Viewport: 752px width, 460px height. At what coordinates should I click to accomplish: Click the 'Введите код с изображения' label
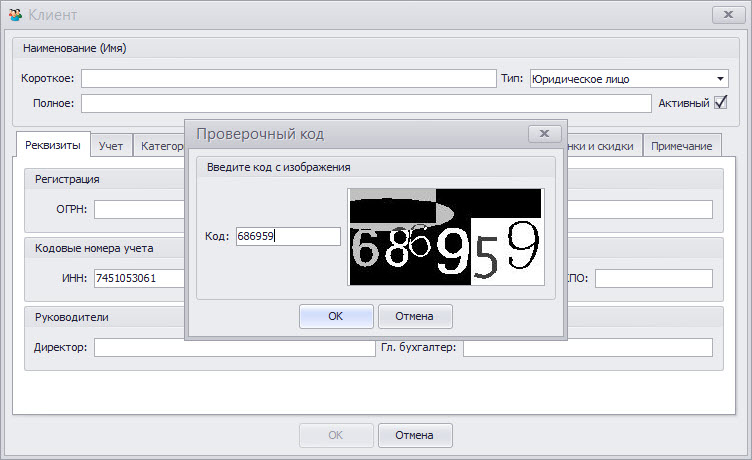coord(278,167)
